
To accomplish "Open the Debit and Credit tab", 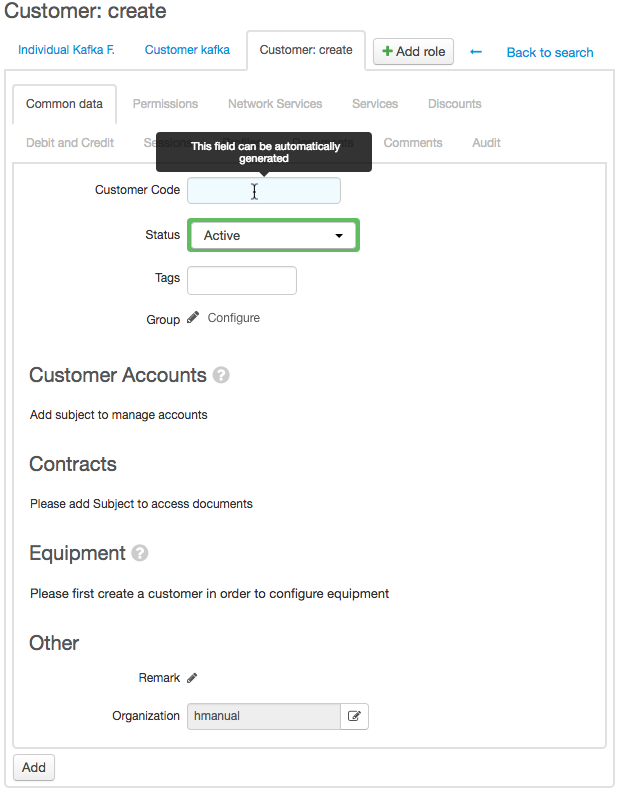I will [70, 143].
